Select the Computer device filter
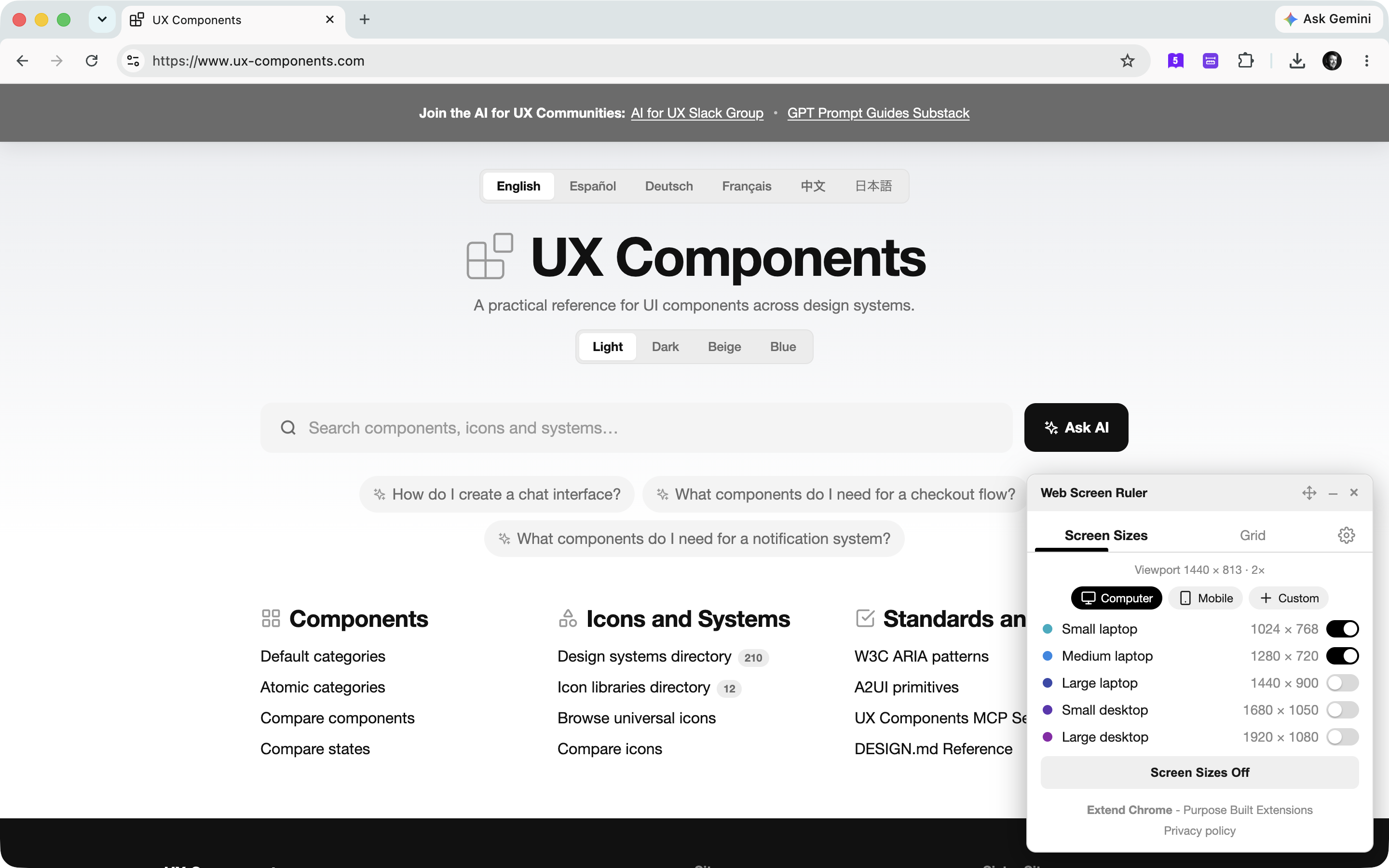 (x=1117, y=598)
